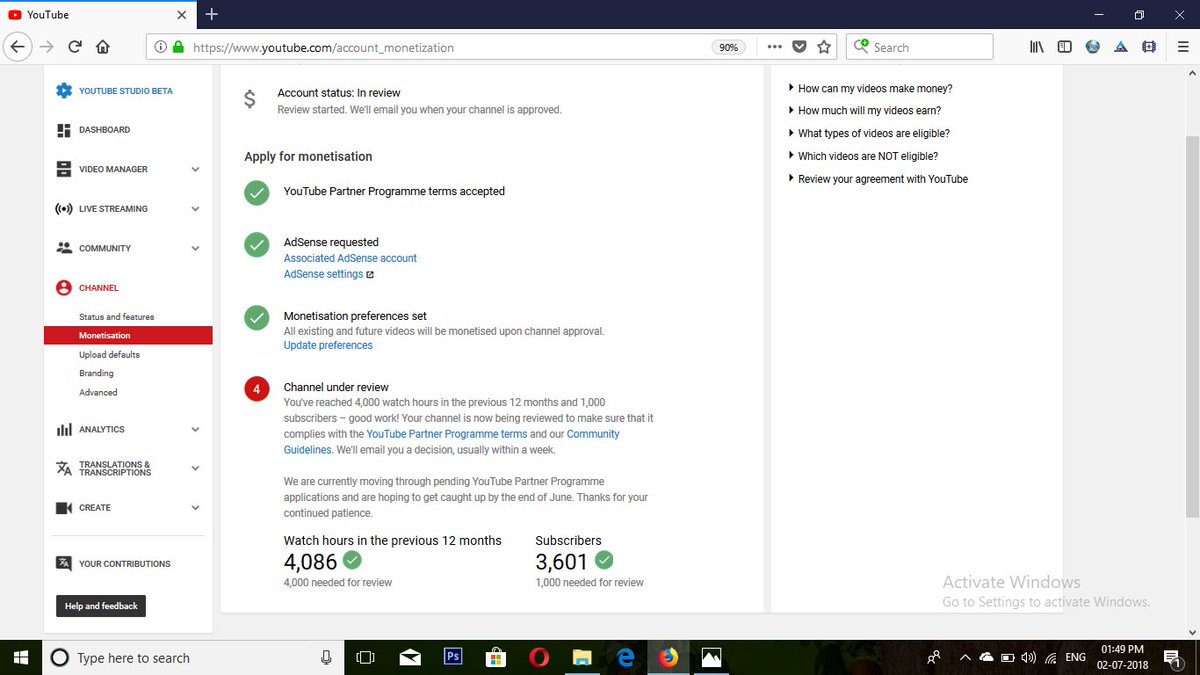This screenshot has width=1200, height=675.
Task: Click the ENG language indicator
Action: (1075, 657)
